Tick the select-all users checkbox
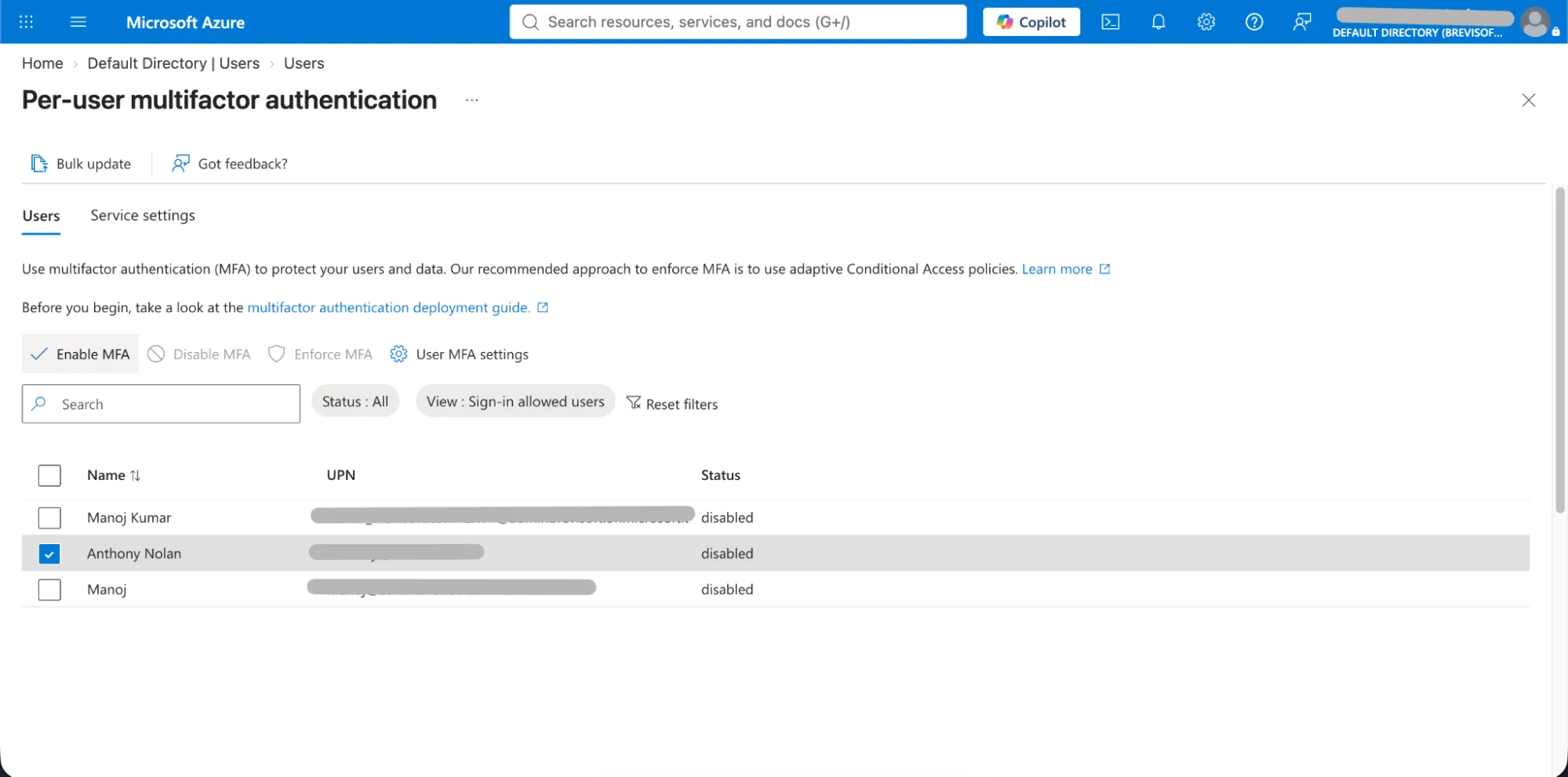Screen dimensions: 1568x777 pyautogui.click(x=49, y=475)
